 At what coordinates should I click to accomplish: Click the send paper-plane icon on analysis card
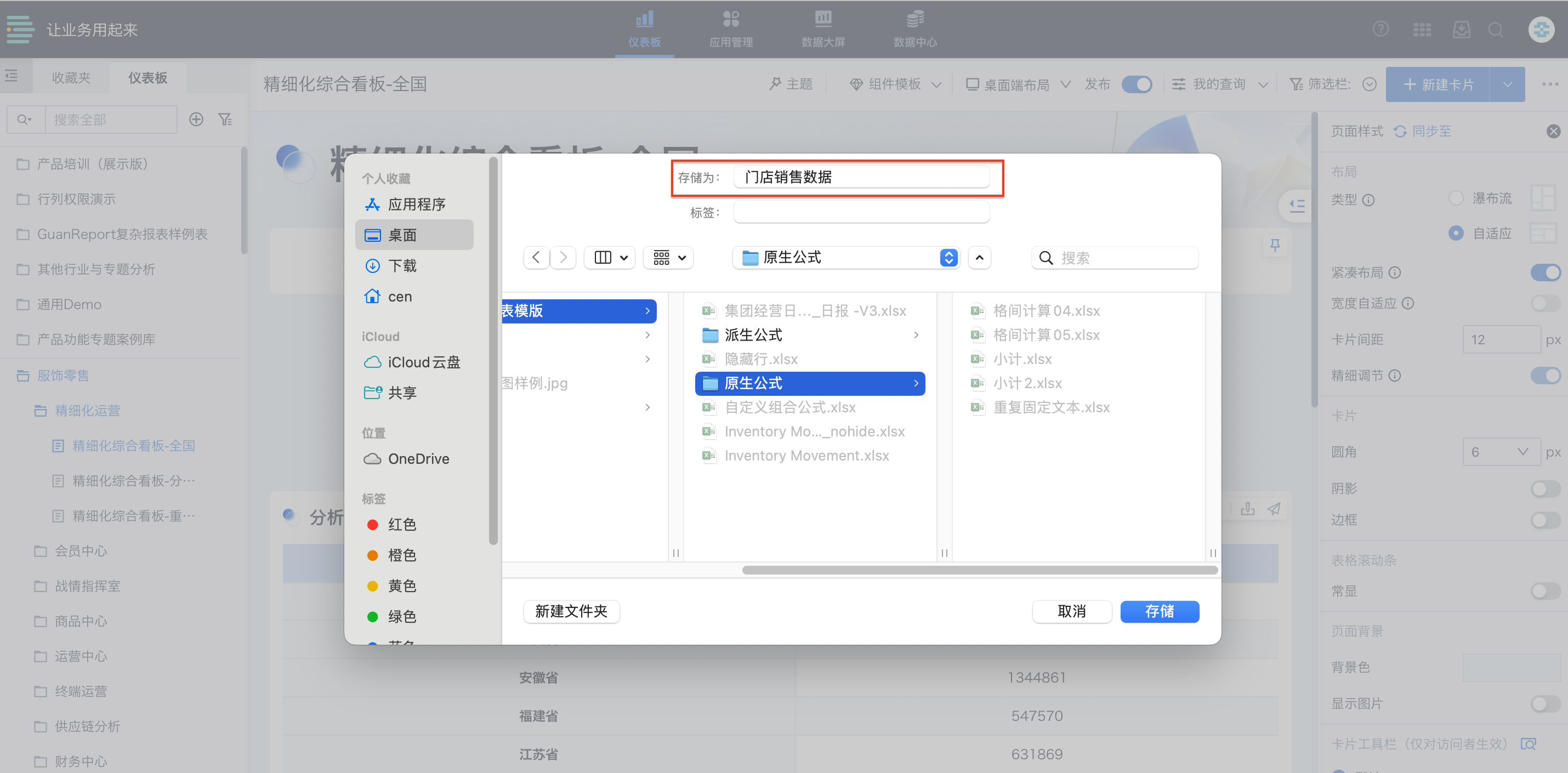point(1274,508)
